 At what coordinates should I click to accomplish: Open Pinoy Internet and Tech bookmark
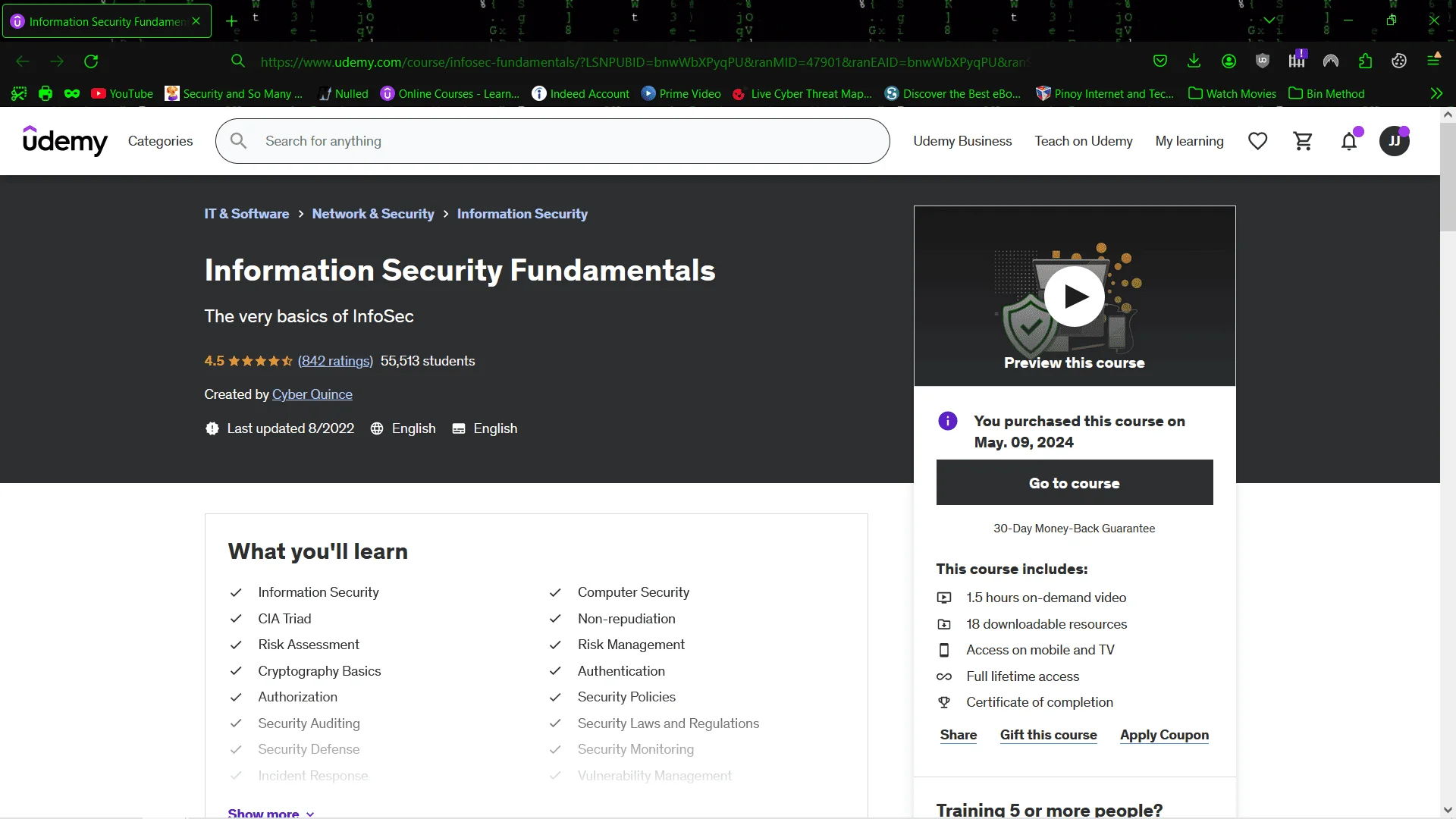[x=1105, y=93]
